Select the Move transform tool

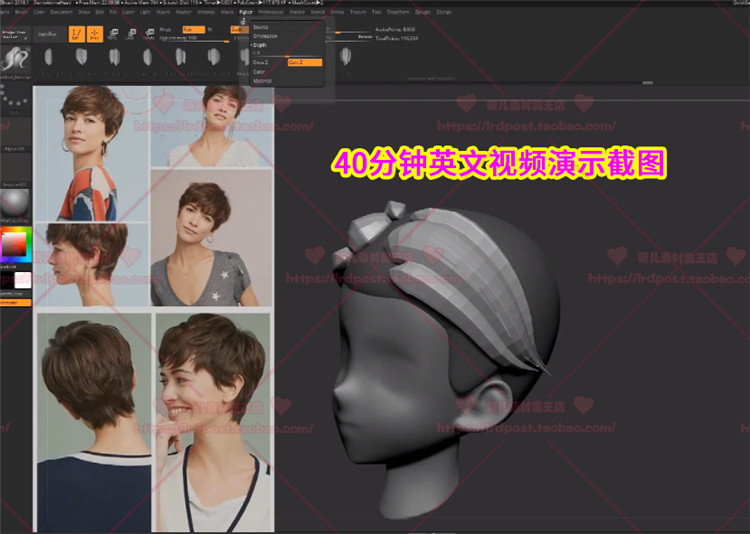(x=114, y=34)
